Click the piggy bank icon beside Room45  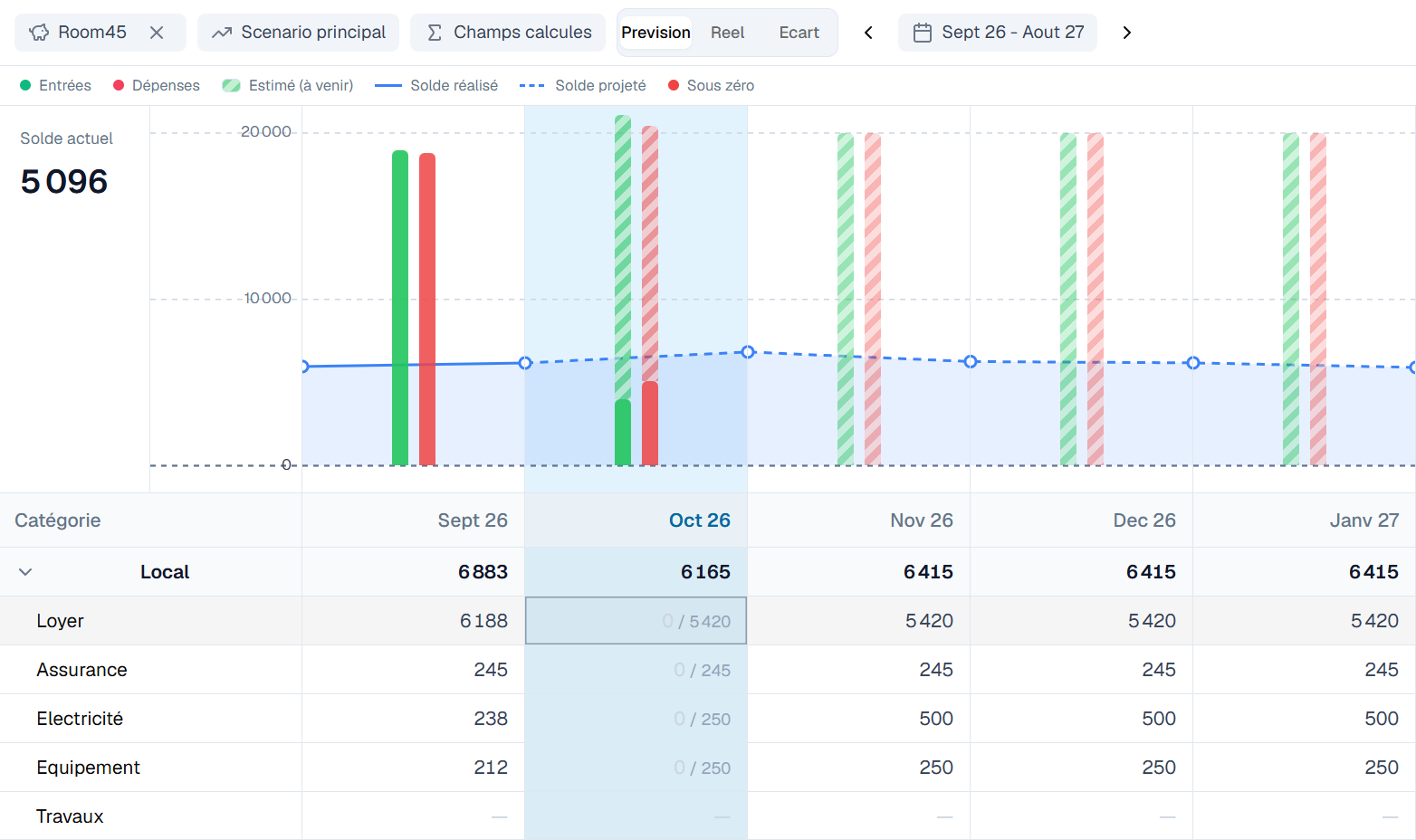pyautogui.click(x=39, y=33)
